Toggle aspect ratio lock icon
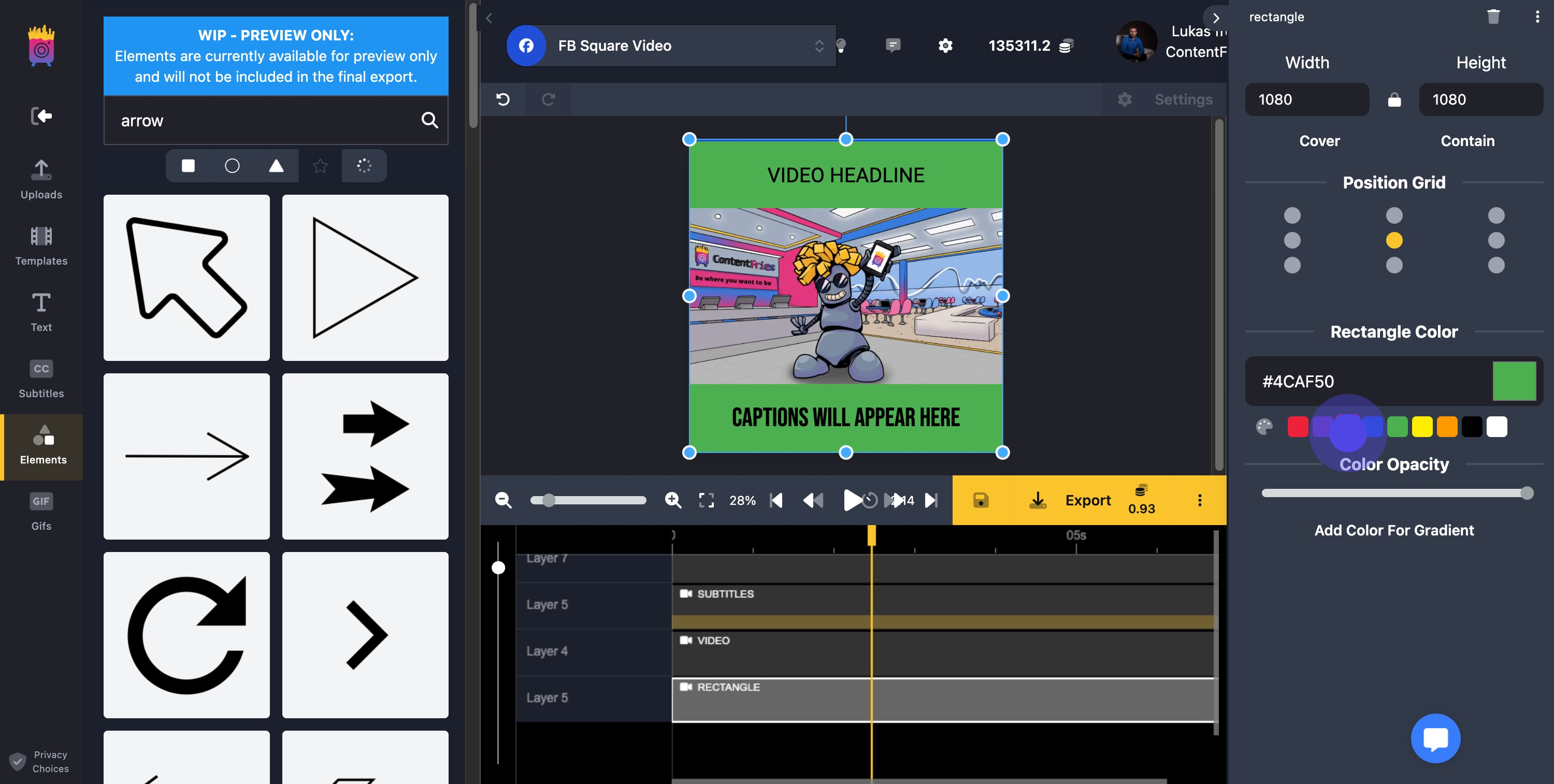The width and height of the screenshot is (1554, 784). click(x=1394, y=100)
